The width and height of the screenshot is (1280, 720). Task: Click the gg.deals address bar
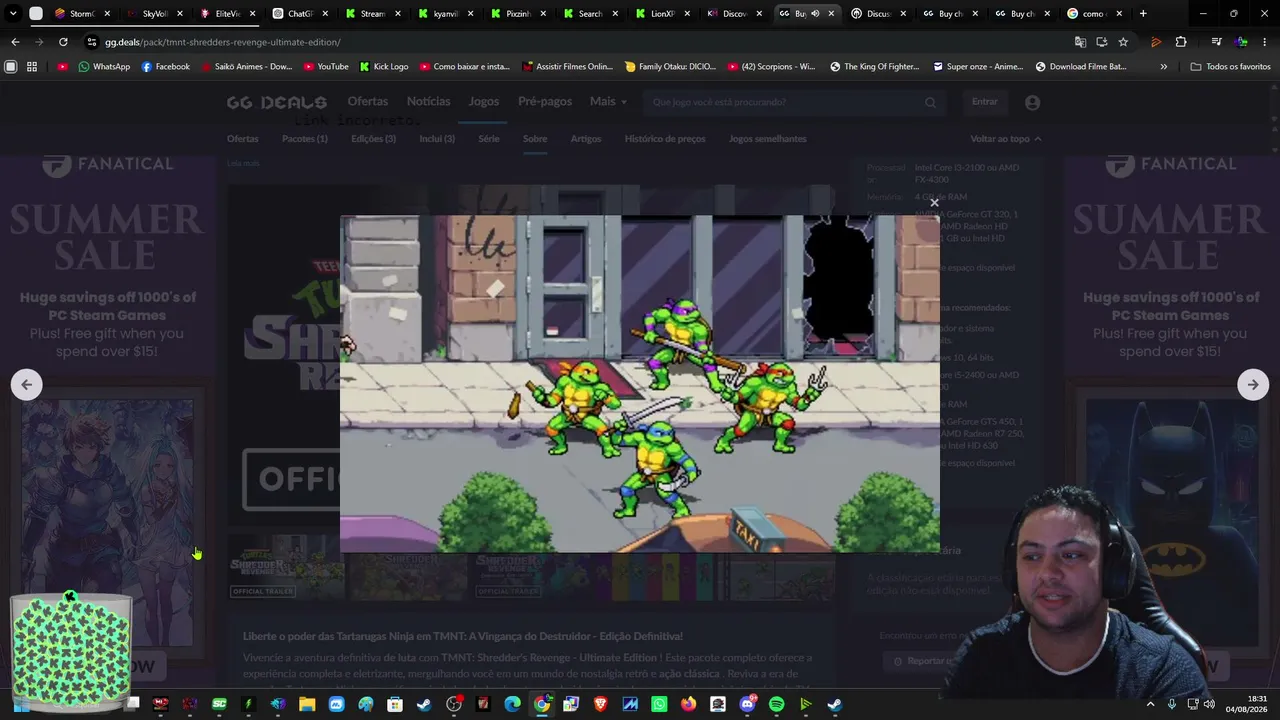pyautogui.click(x=580, y=42)
